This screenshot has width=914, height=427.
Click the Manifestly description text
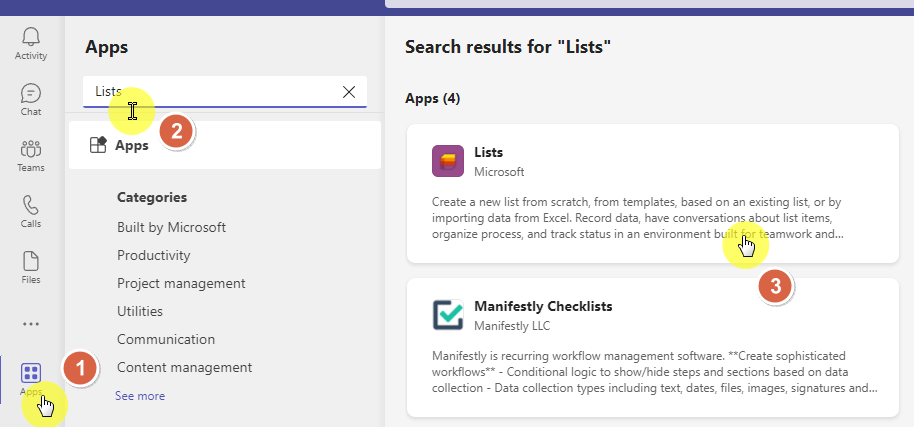[x=655, y=372]
